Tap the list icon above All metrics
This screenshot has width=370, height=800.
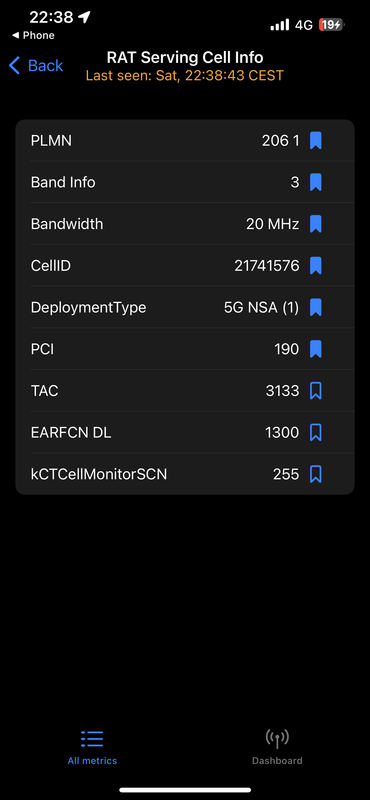click(92, 739)
